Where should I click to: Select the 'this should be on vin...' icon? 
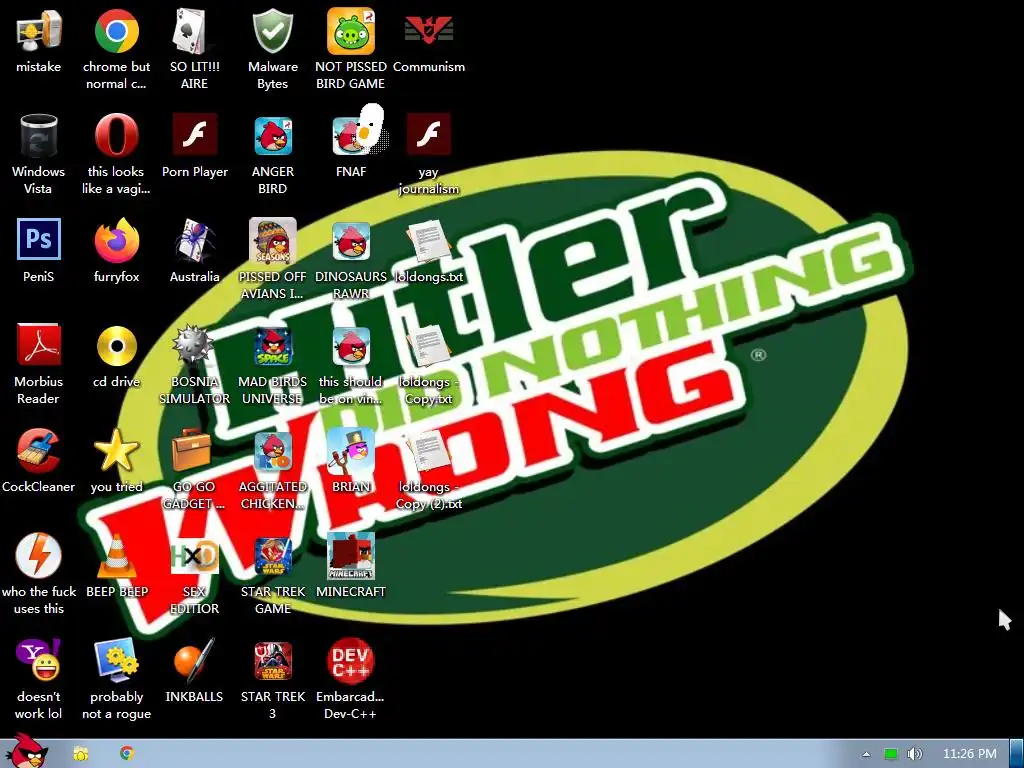pos(351,345)
